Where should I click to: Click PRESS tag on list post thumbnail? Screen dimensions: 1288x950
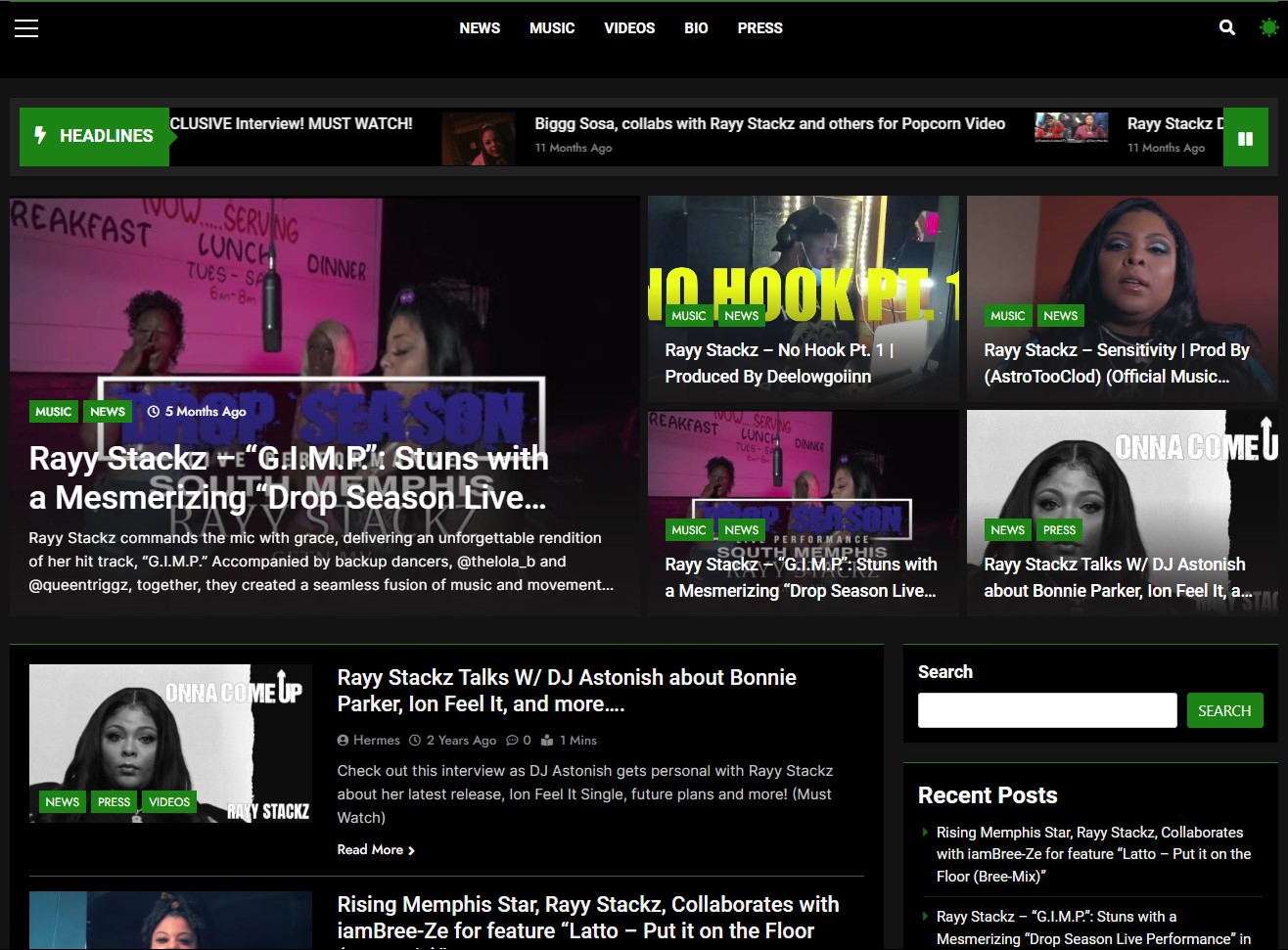[115, 802]
